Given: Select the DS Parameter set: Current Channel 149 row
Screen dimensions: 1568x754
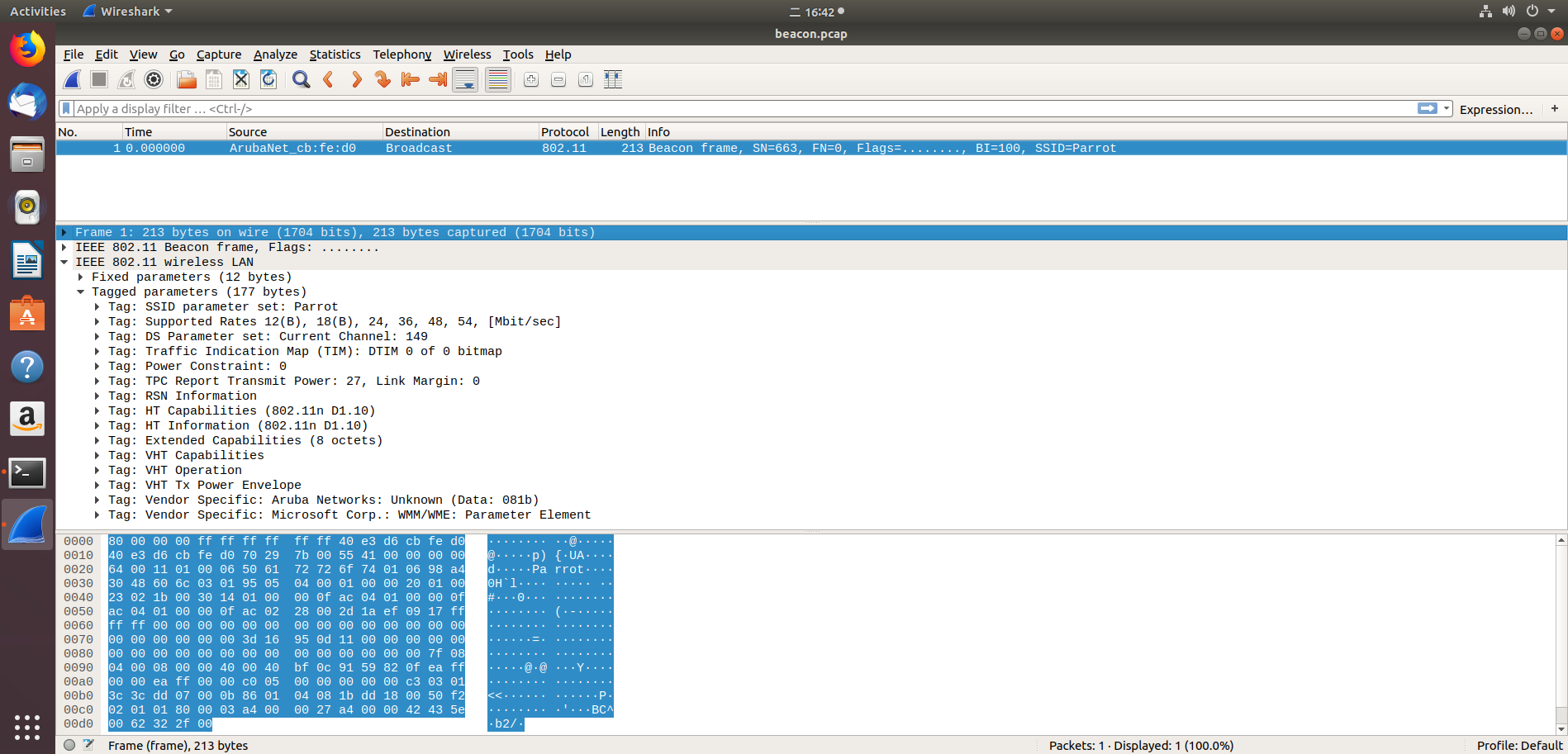Looking at the screenshot, I should tap(811, 337).
